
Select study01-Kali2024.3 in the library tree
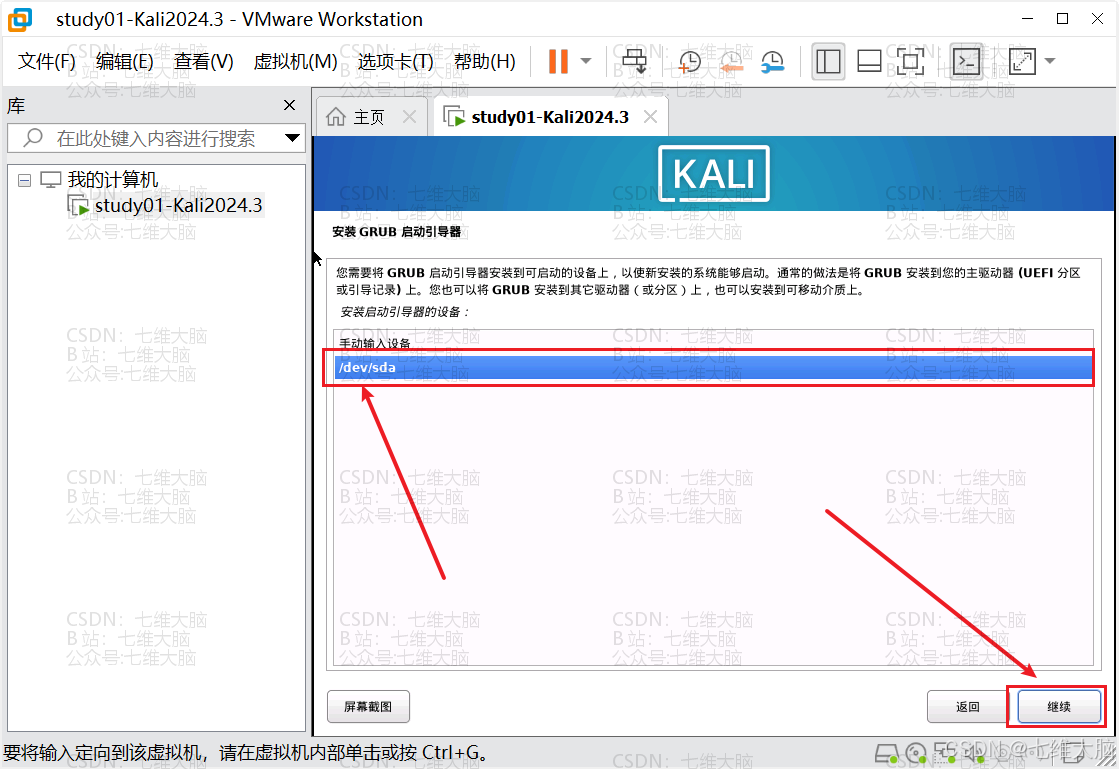(178, 205)
